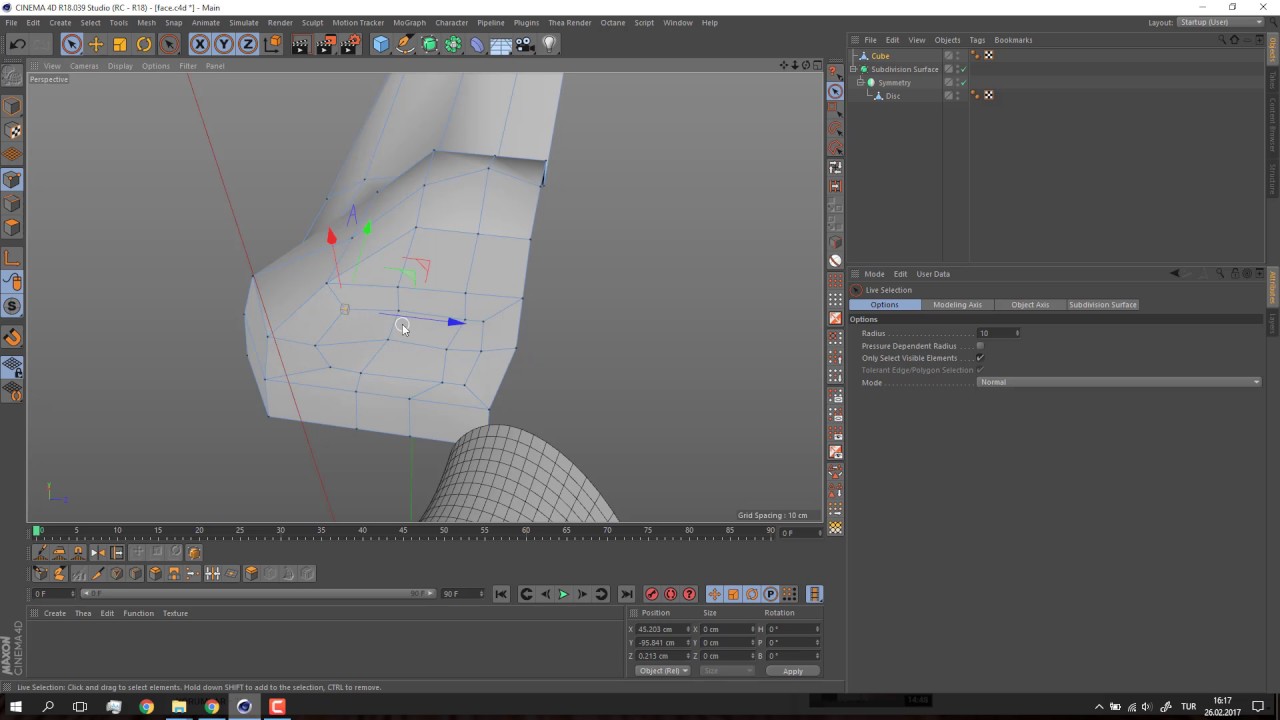Switch to the Options tab
Screen dimensions: 1280x720
coord(884,305)
